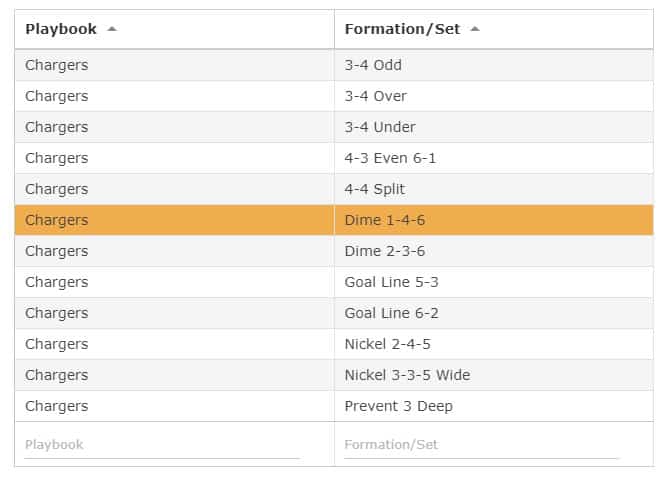Click the Formation/Set column sort arrow

475,29
